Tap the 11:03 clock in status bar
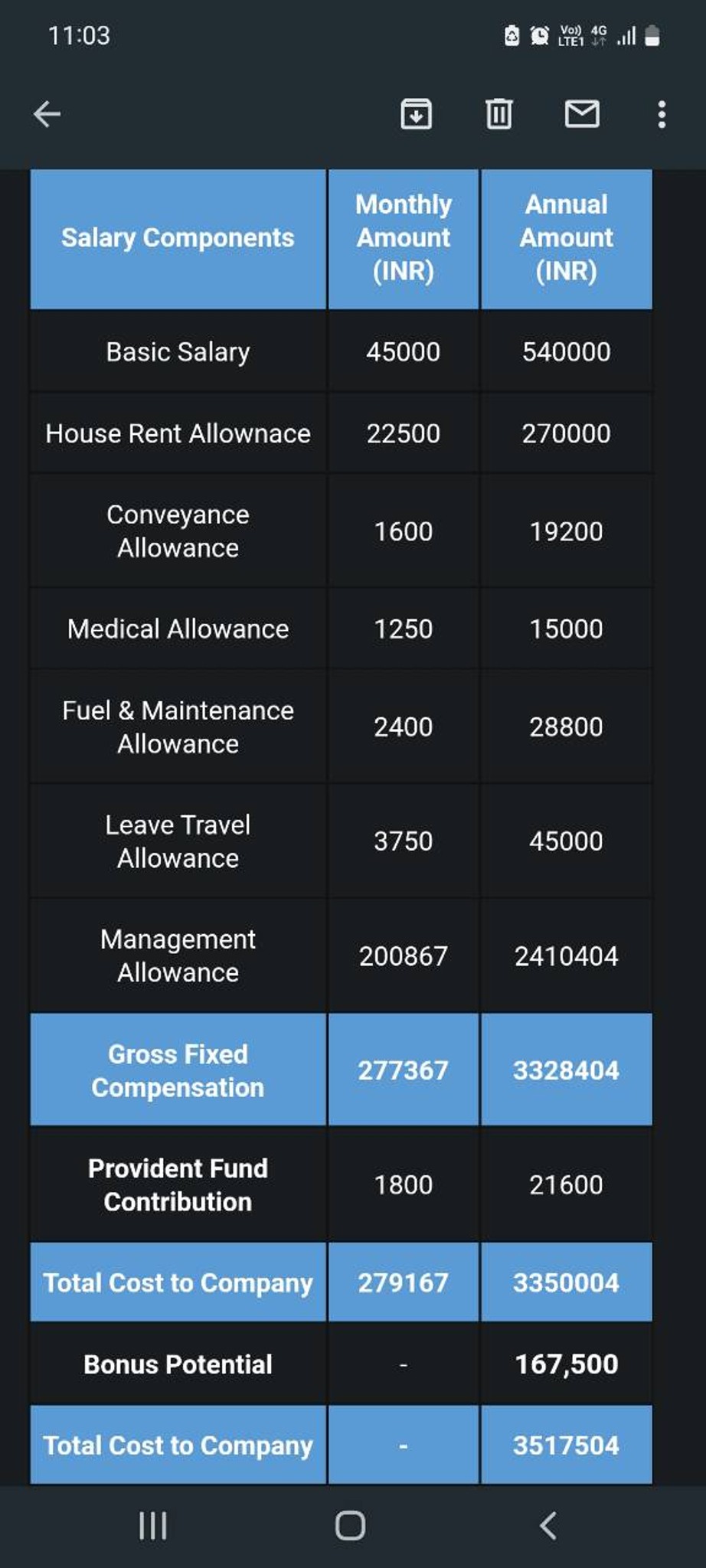706x1568 pixels. [80, 35]
